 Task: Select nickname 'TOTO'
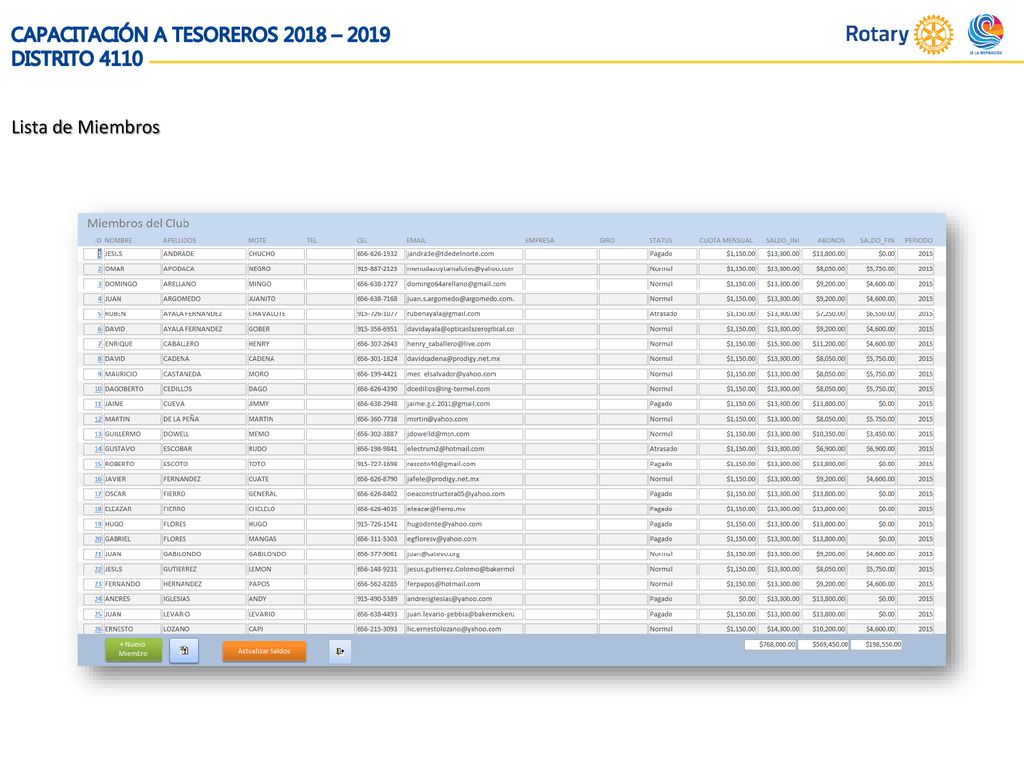(275, 464)
